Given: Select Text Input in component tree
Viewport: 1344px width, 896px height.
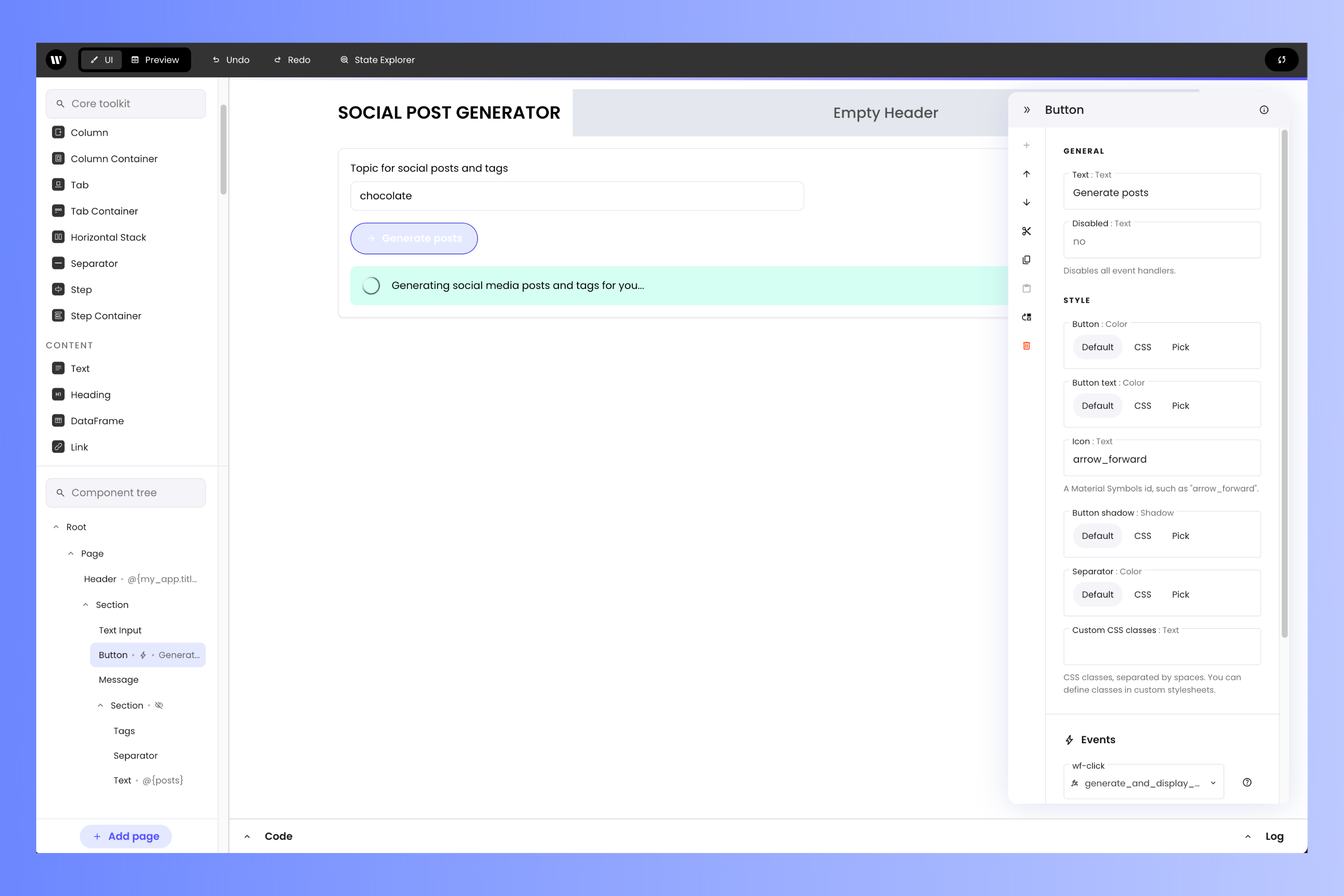Looking at the screenshot, I should pyautogui.click(x=120, y=630).
